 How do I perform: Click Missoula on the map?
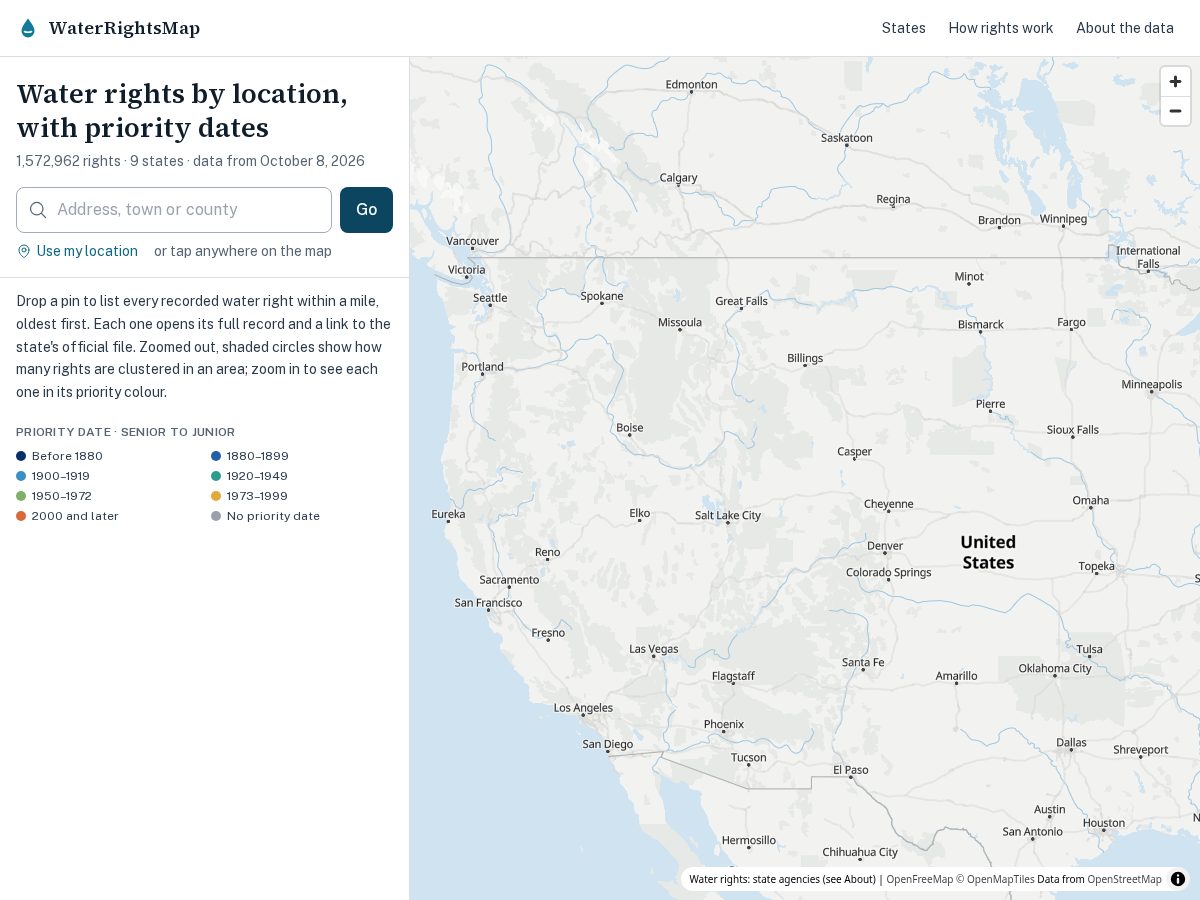tap(680, 322)
